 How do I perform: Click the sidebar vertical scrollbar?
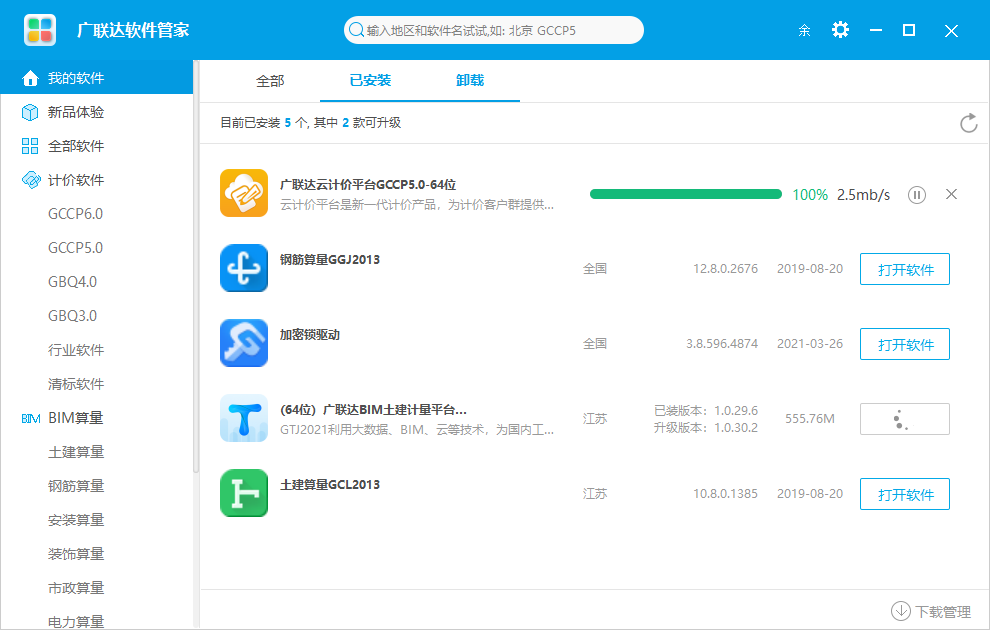(x=196, y=265)
